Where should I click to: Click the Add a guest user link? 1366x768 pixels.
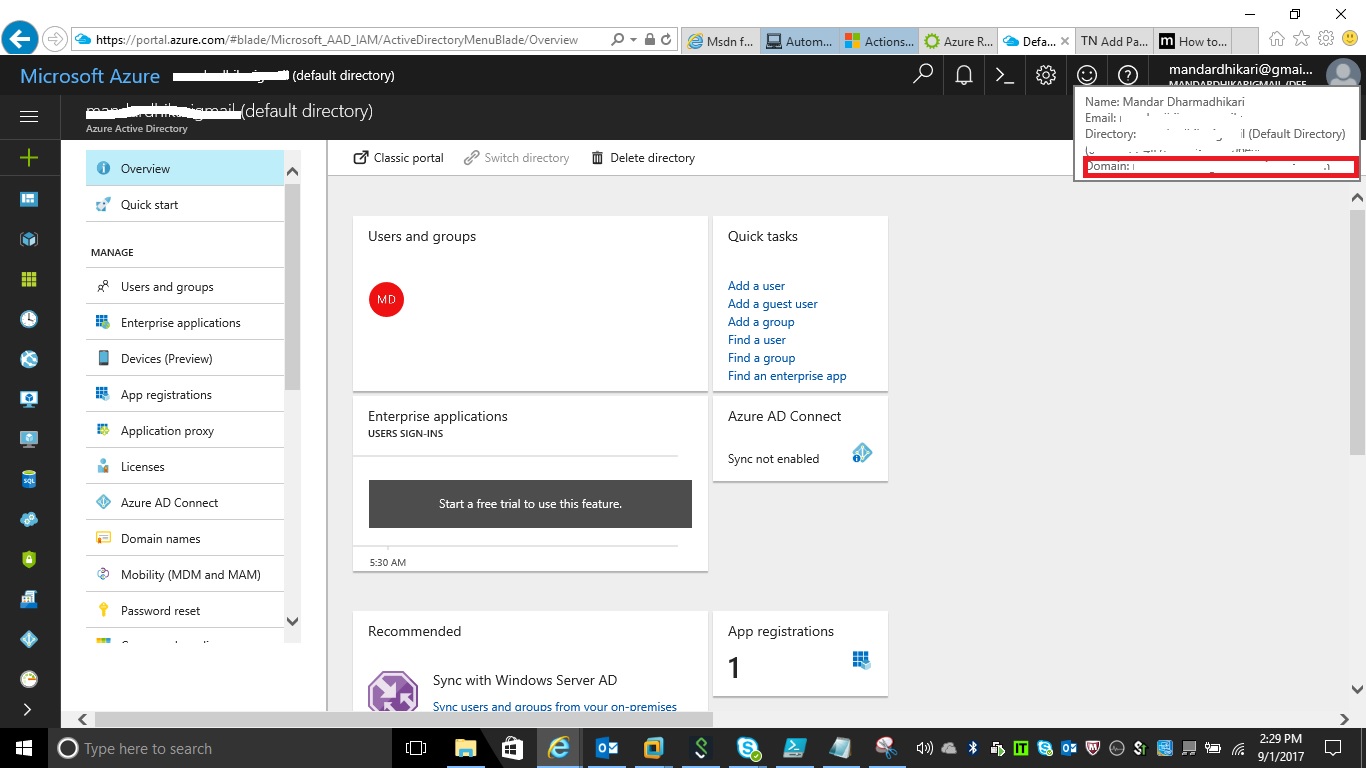tap(772, 304)
